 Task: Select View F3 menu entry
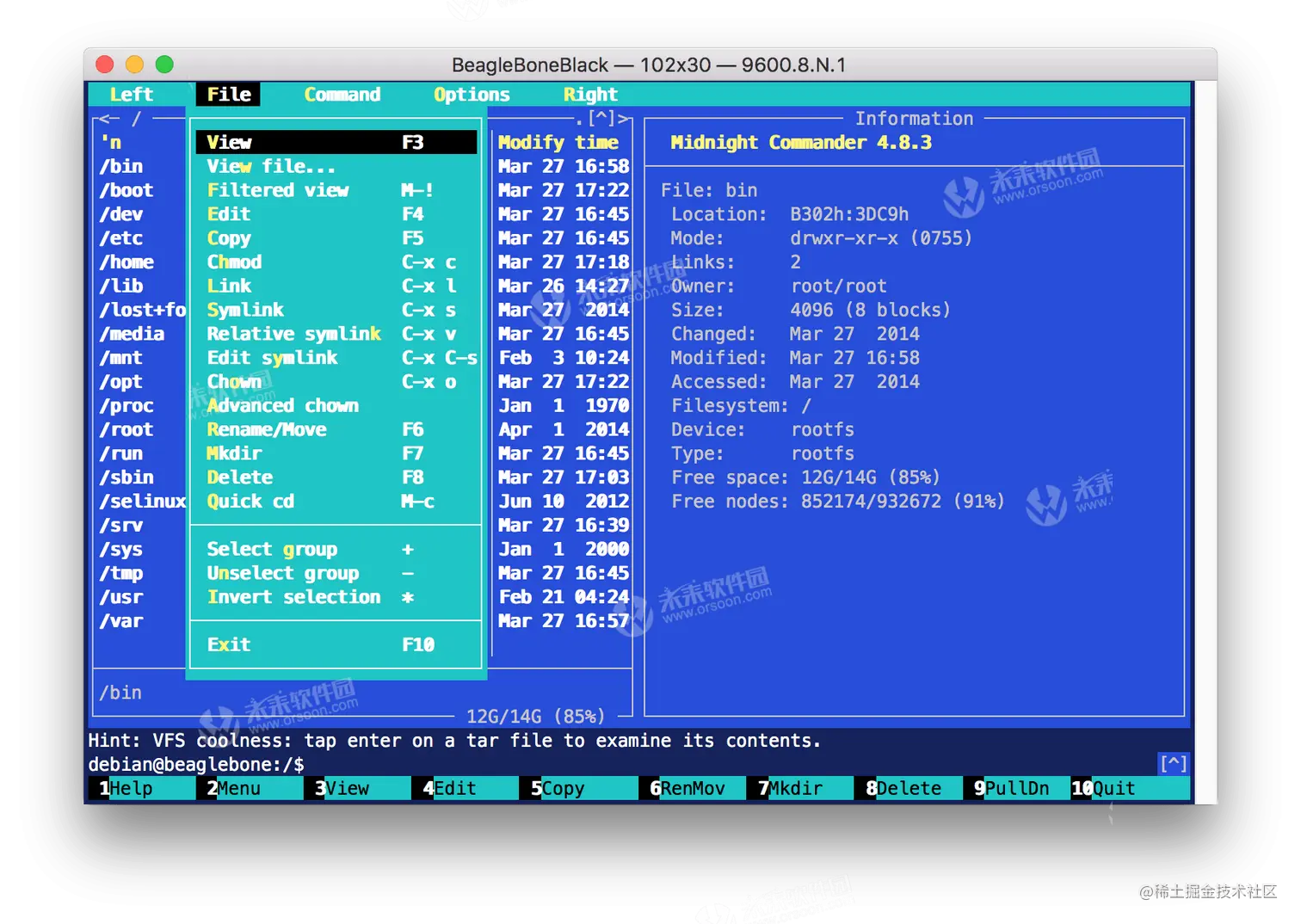pyautogui.click(x=336, y=142)
